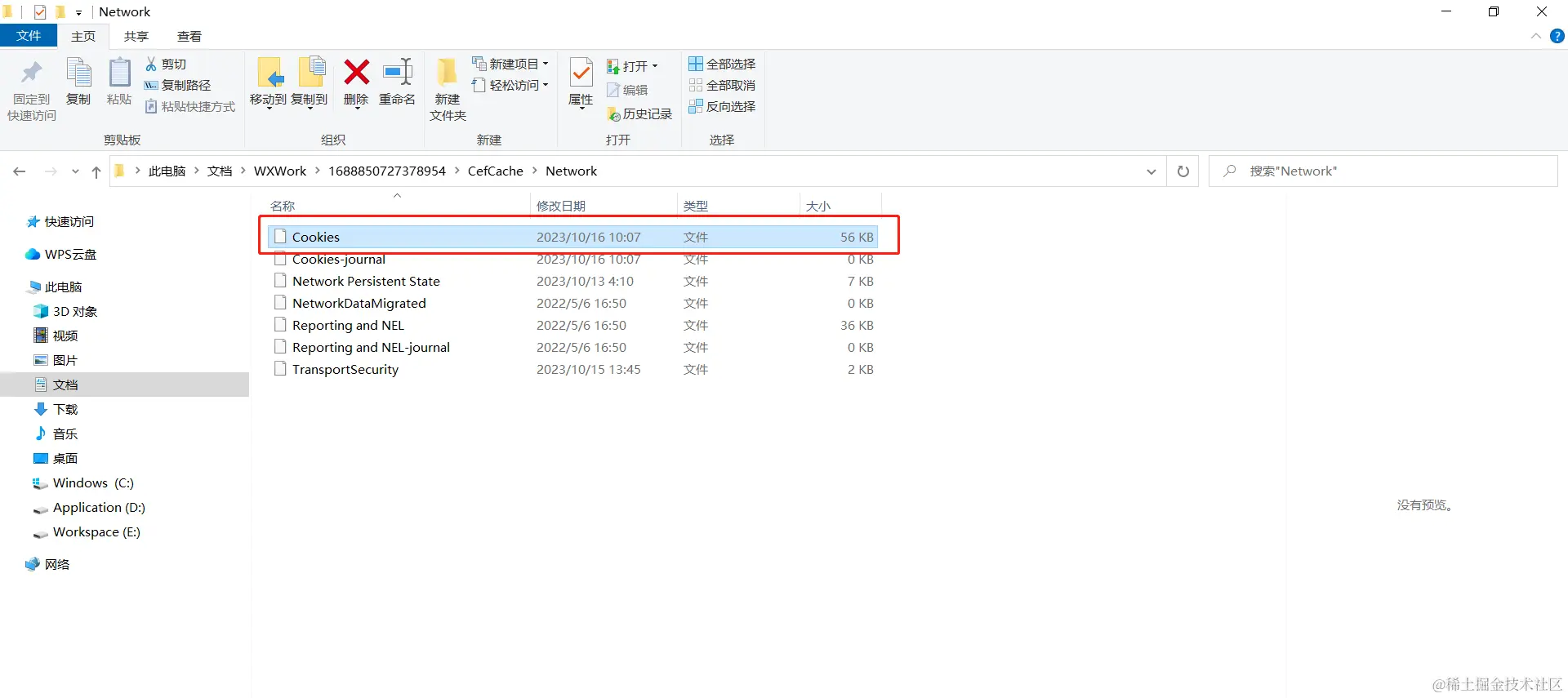Image resolution: width=1568 pixels, height=698 pixels.
Task: Switch to the View (查看) tab
Action: coord(189,36)
